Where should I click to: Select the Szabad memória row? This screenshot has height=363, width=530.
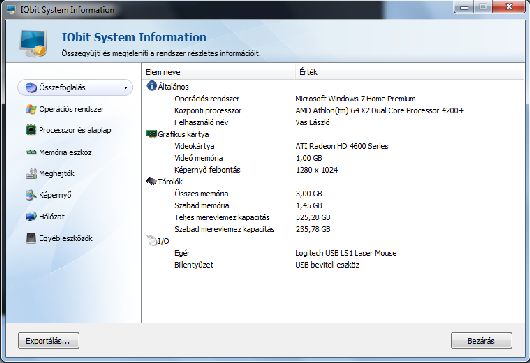333,205
